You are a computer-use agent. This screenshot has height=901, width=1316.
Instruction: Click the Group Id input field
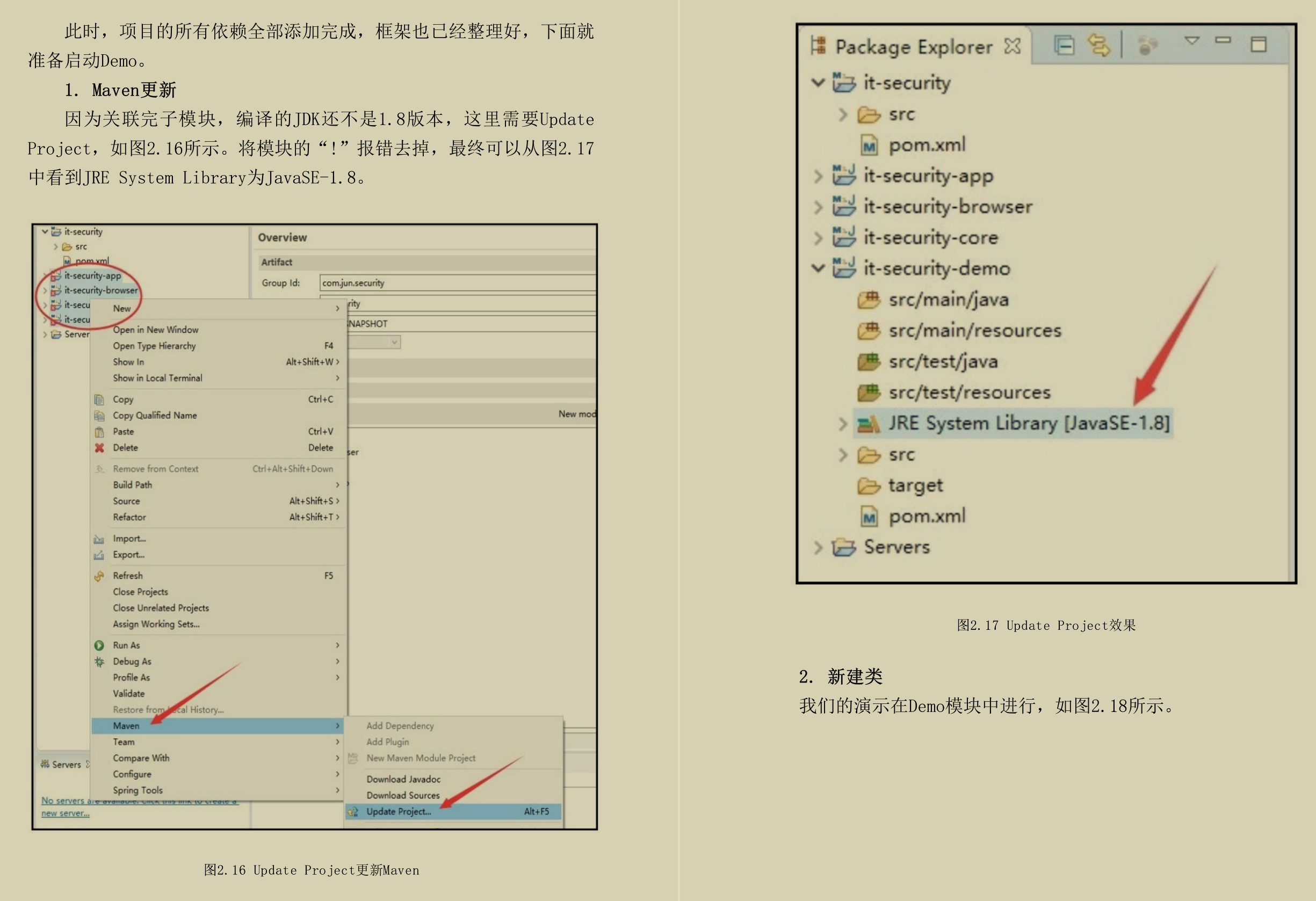click(x=458, y=283)
